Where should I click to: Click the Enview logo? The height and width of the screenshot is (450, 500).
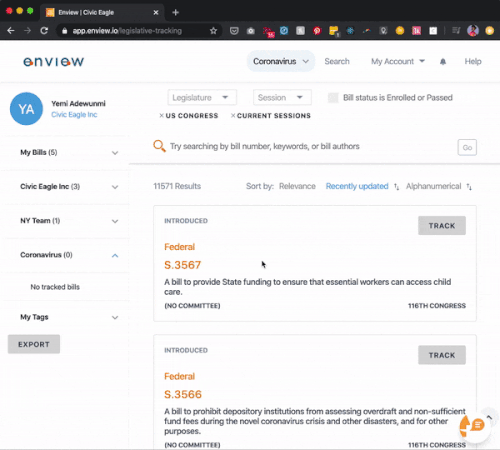click(53, 62)
